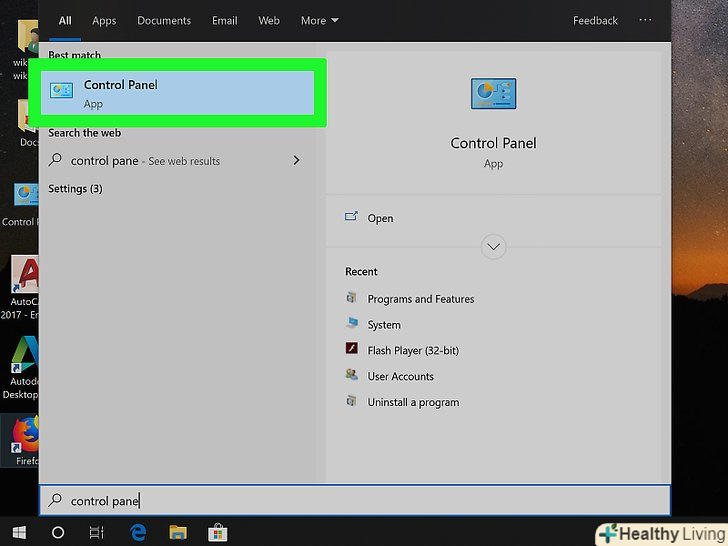Screen dimensions: 728x546
Task: Open Microsoft Store from the taskbar
Action: click(x=218, y=532)
